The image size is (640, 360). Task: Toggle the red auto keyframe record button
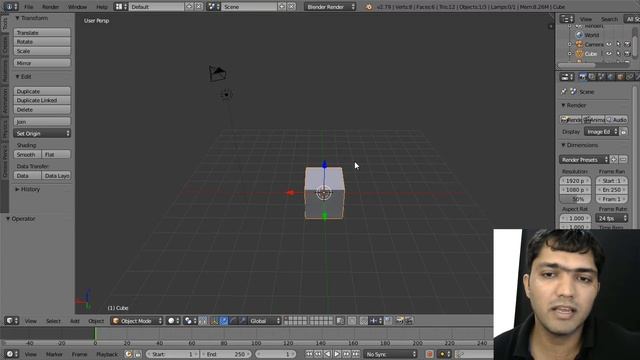tap(429, 354)
